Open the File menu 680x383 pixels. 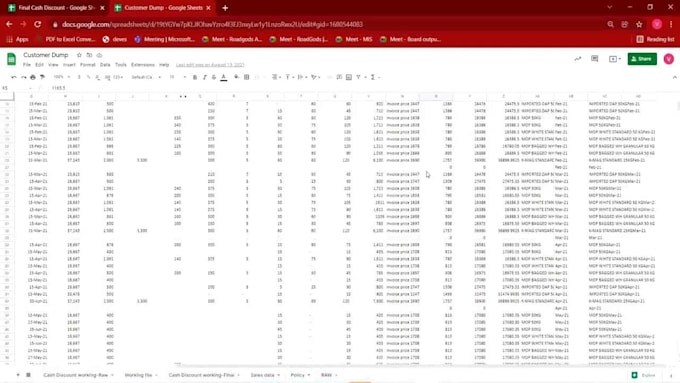tap(27, 65)
